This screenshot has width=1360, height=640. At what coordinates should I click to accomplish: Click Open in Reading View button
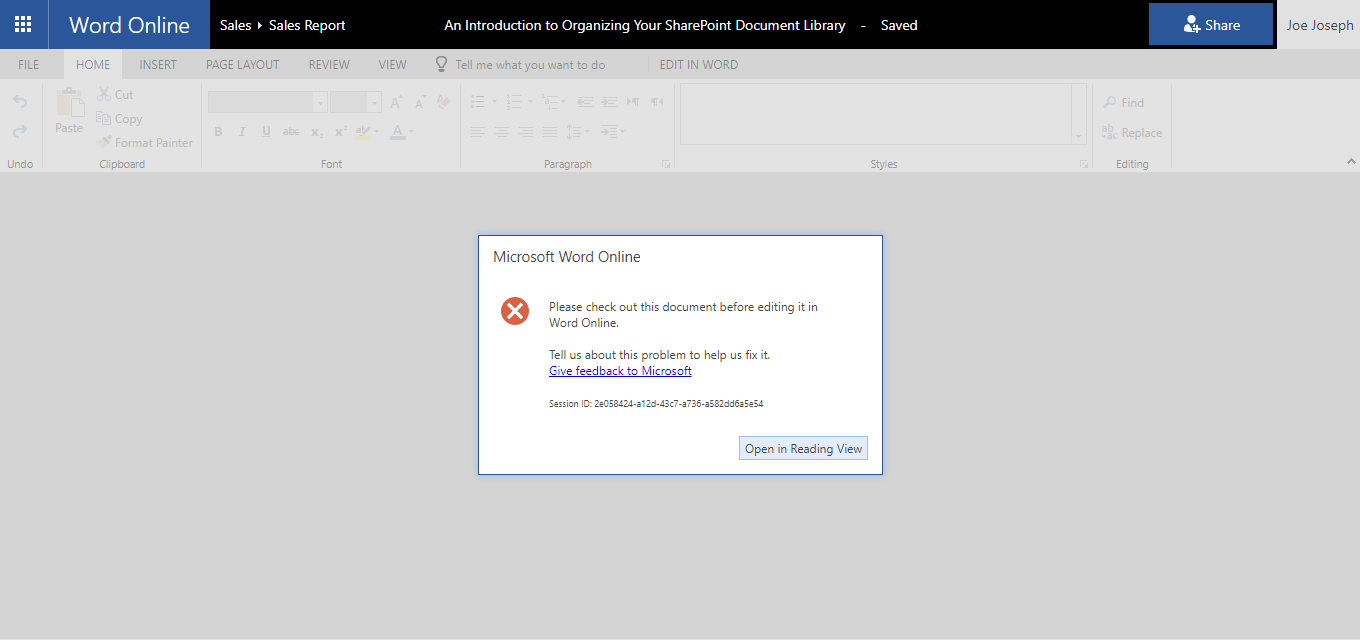803,447
